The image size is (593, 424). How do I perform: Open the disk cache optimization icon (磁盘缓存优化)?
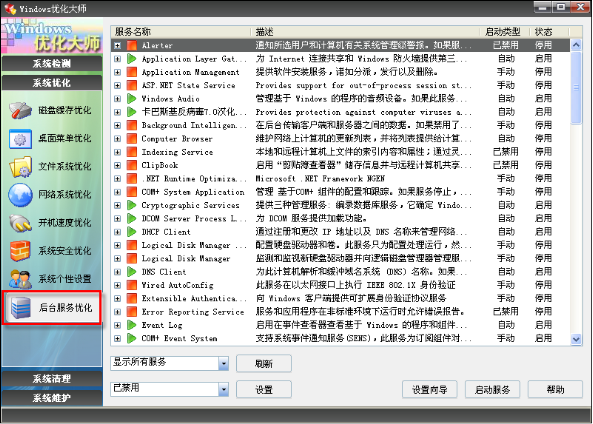pos(20,110)
